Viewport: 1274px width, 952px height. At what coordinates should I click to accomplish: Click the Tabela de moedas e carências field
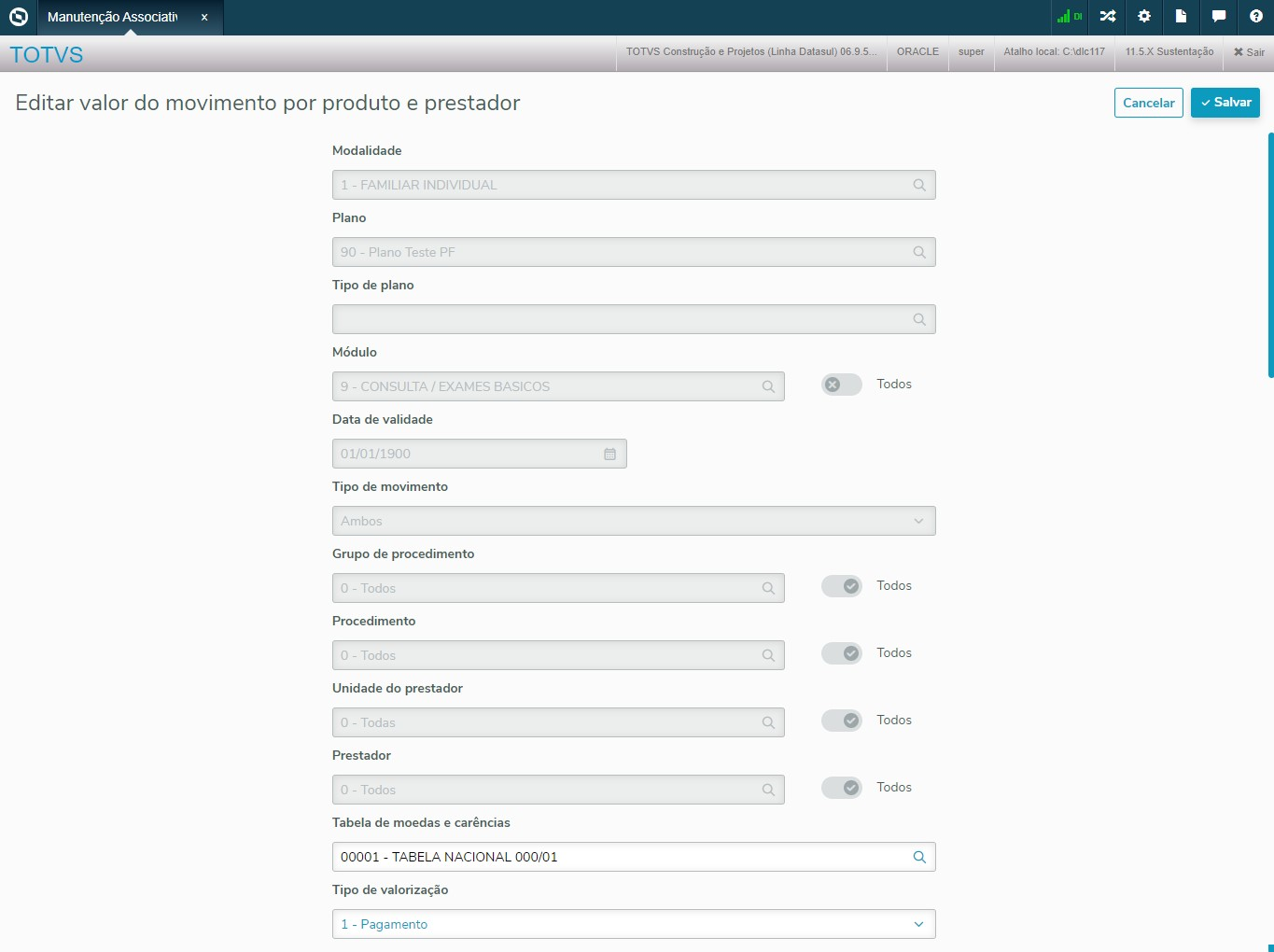[621, 857]
